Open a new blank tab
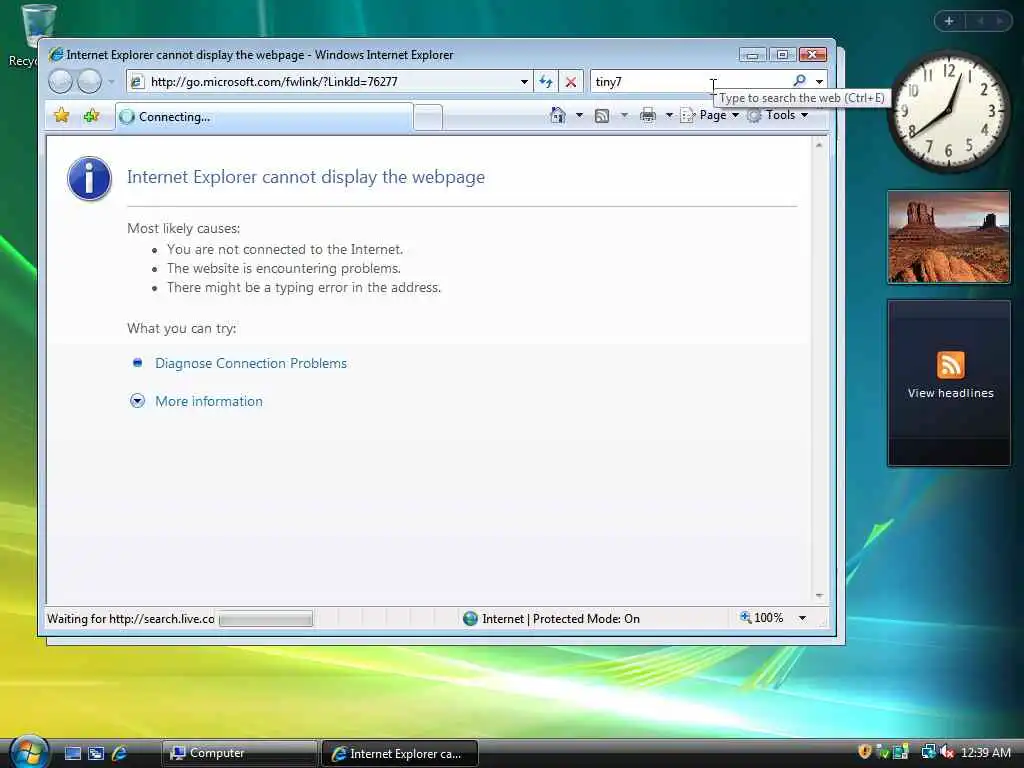The image size is (1024, 768). [428, 118]
